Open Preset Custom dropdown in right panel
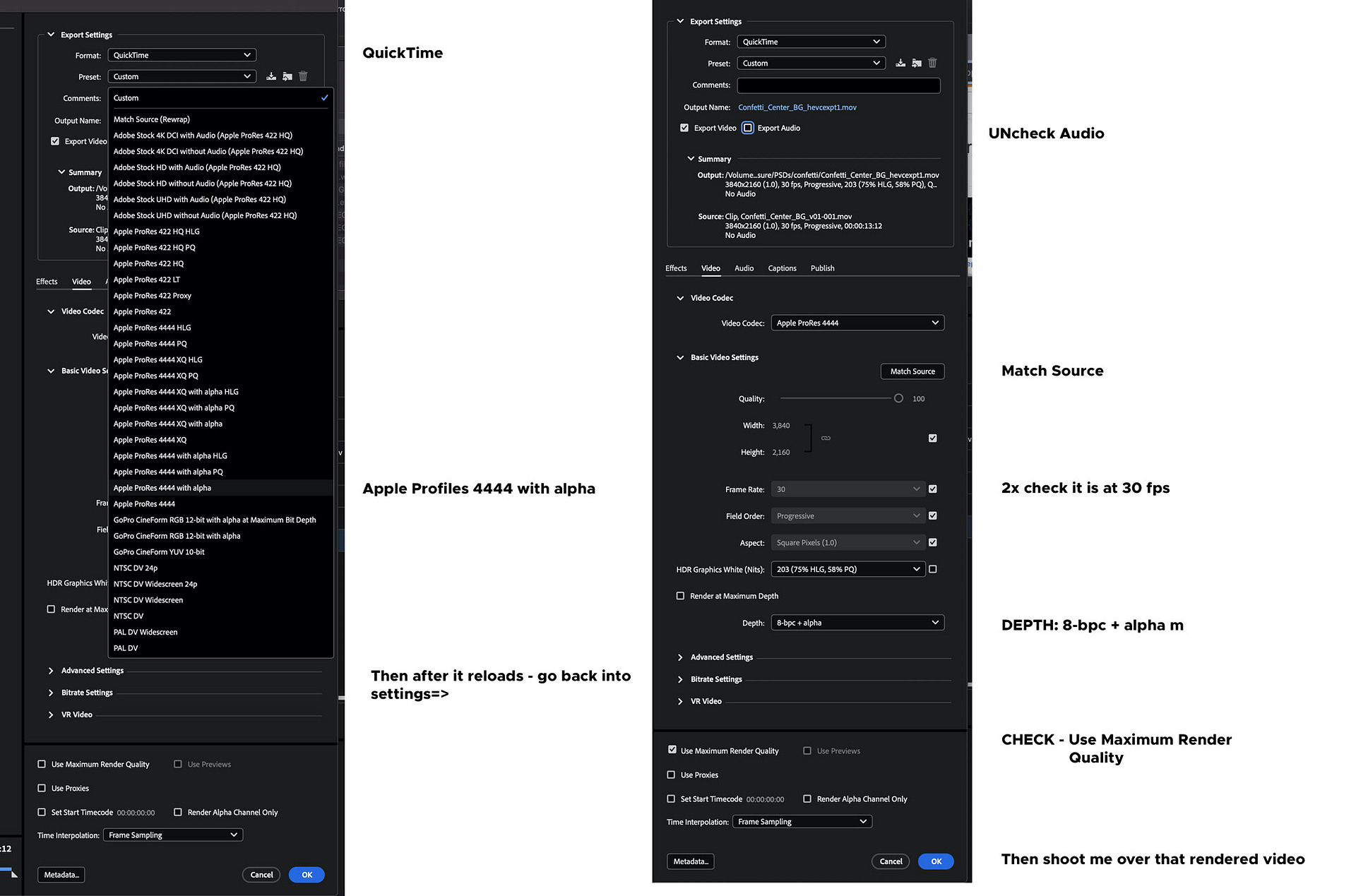 (811, 63)
